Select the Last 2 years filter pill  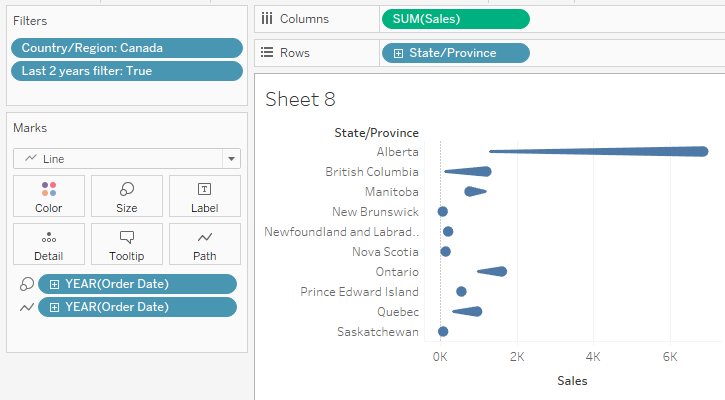pyautogui.click(x=126, y=71)
